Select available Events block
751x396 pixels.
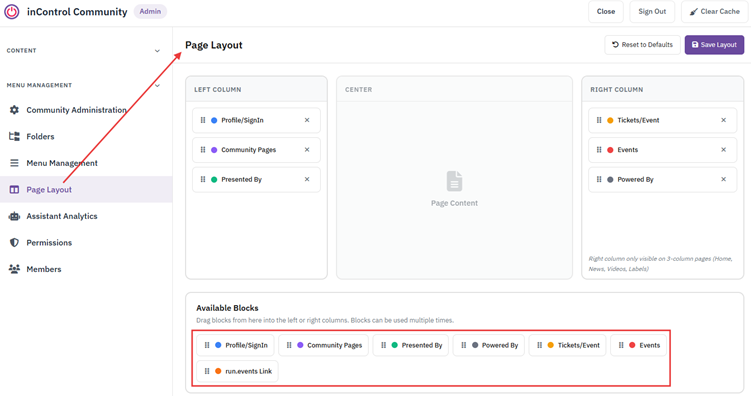point(639,345)
